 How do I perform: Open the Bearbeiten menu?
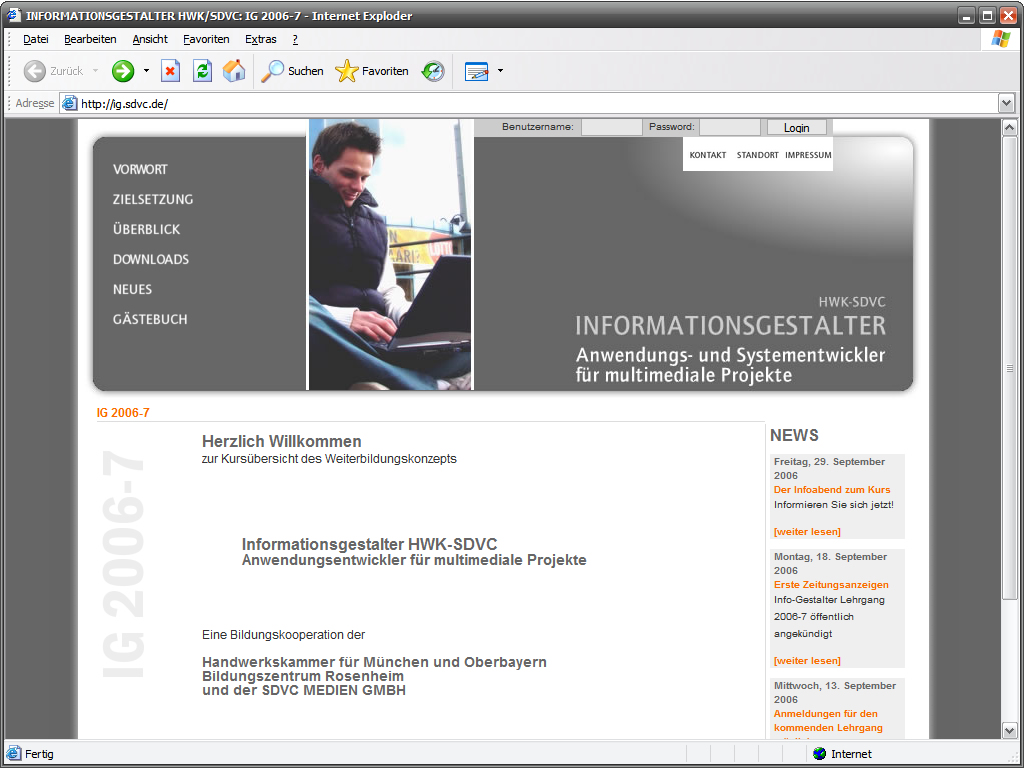(90, 39)
